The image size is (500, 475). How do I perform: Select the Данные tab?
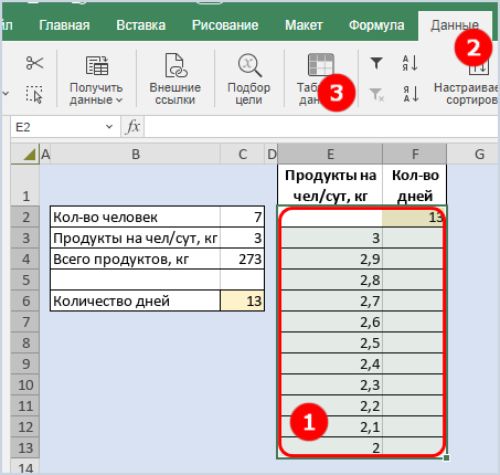(x=455, y=25)
